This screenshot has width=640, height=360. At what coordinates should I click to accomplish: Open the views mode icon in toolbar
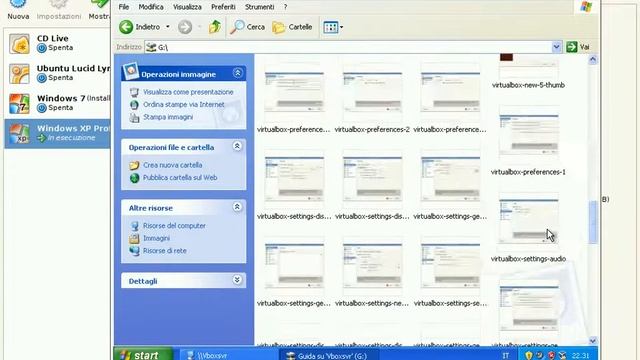[x=330, y=27]
